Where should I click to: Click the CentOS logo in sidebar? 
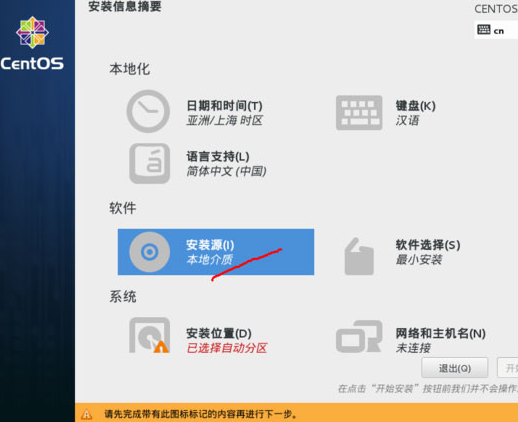(32, 44)
